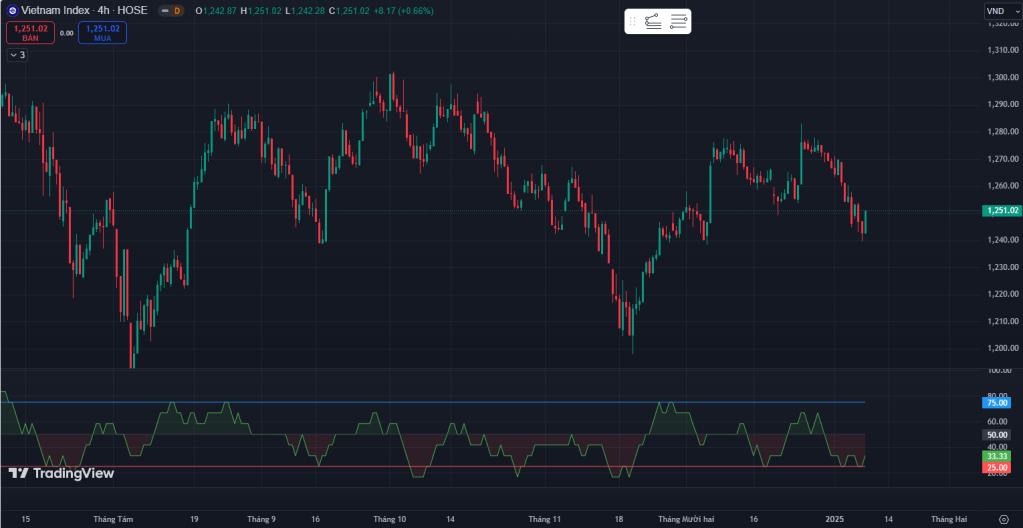1023x528 pixels.
Task: Click the red 25.00 lower band label
Action: (x=996, y=467)
